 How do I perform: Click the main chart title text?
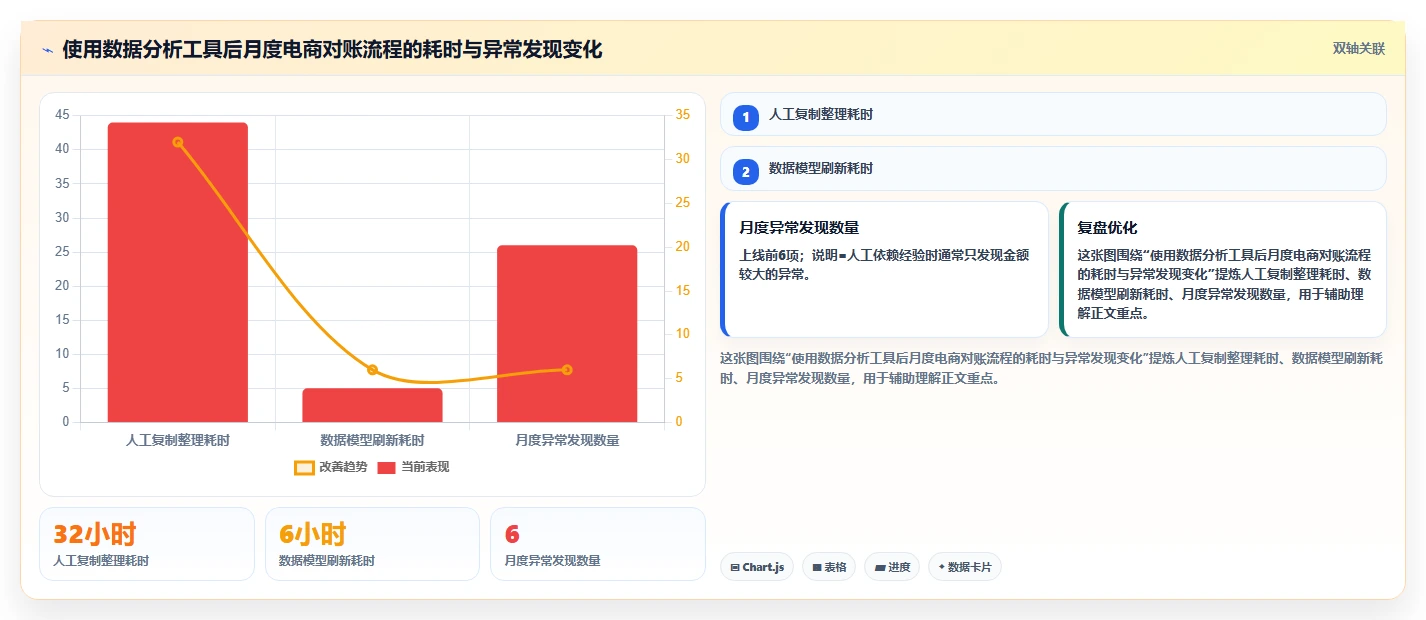point(332,50)
